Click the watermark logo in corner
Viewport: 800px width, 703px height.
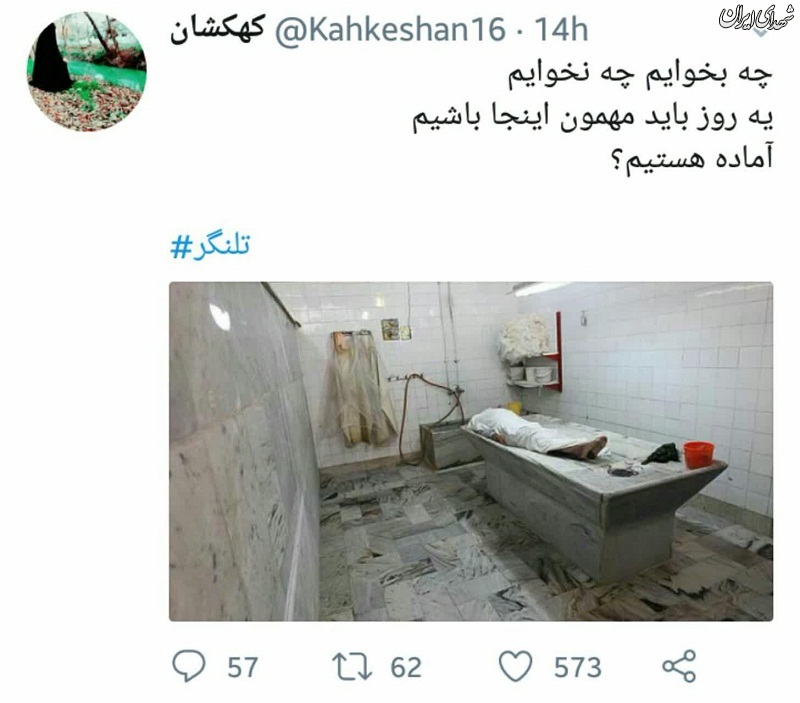click(x=756, y=17)
